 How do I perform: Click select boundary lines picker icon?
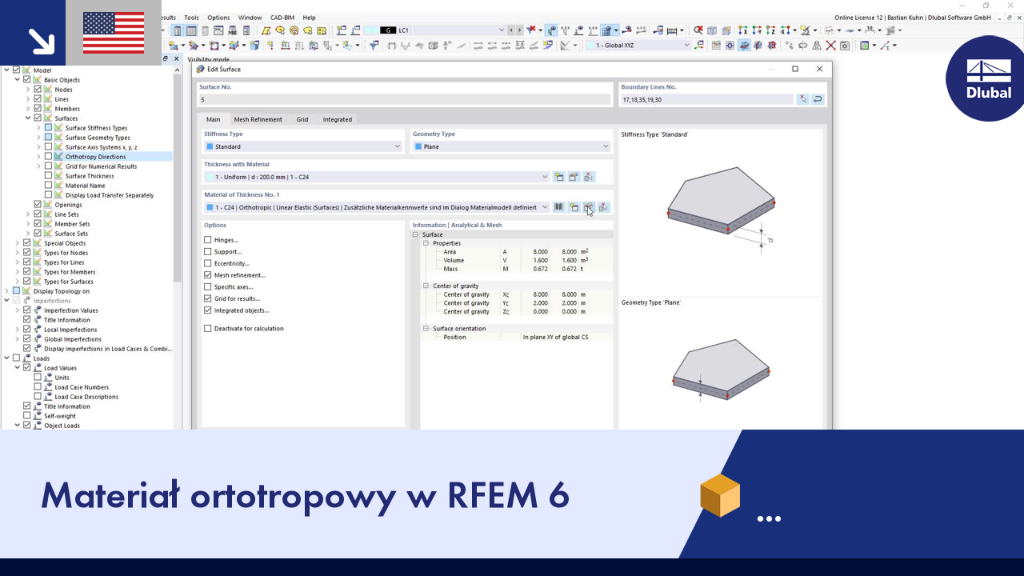(x=803, y=99)
